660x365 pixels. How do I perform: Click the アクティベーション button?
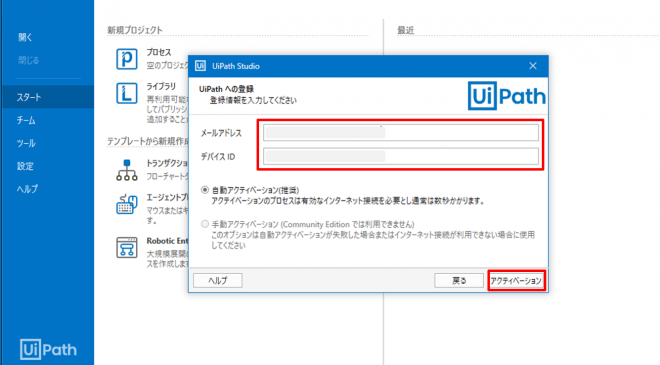click(x=516, y=281)
